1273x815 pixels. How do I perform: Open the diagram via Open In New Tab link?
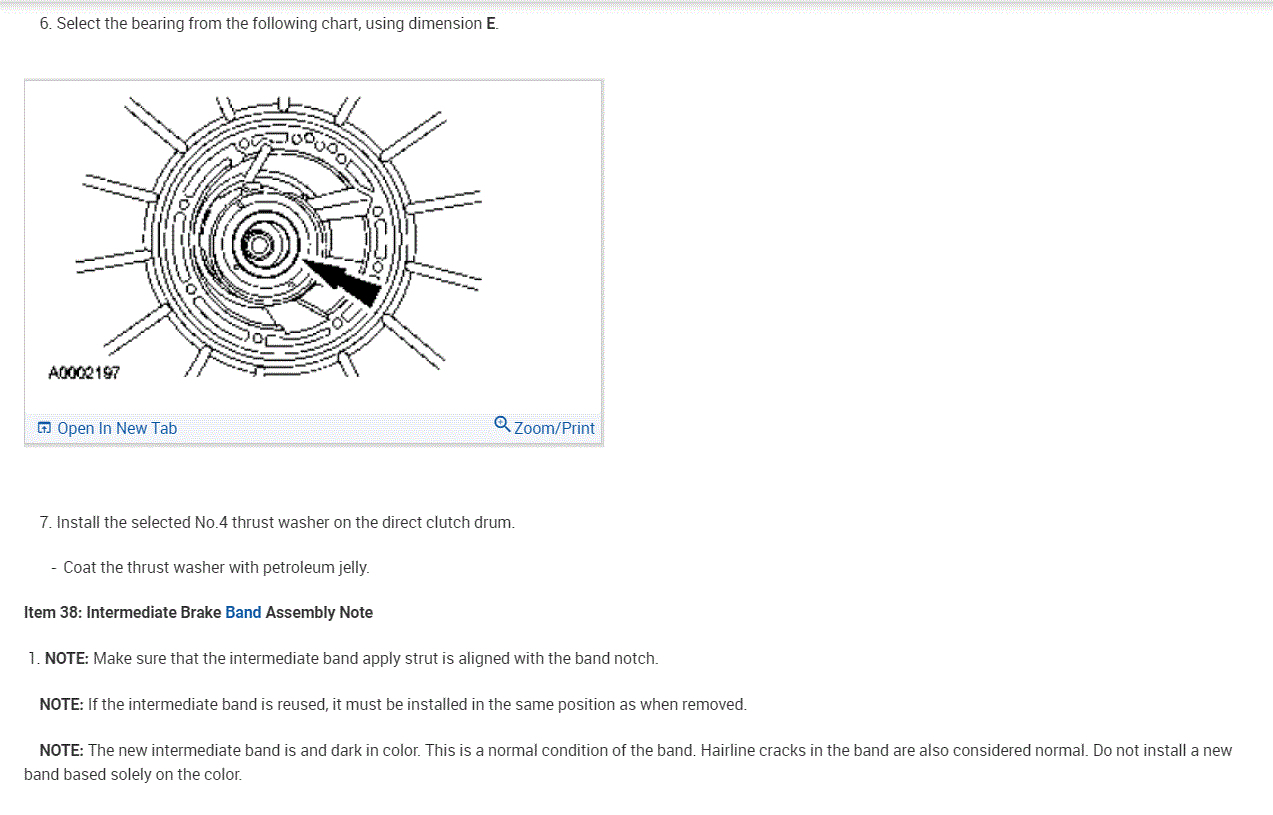pyautogui.click(x=117, y=428)
